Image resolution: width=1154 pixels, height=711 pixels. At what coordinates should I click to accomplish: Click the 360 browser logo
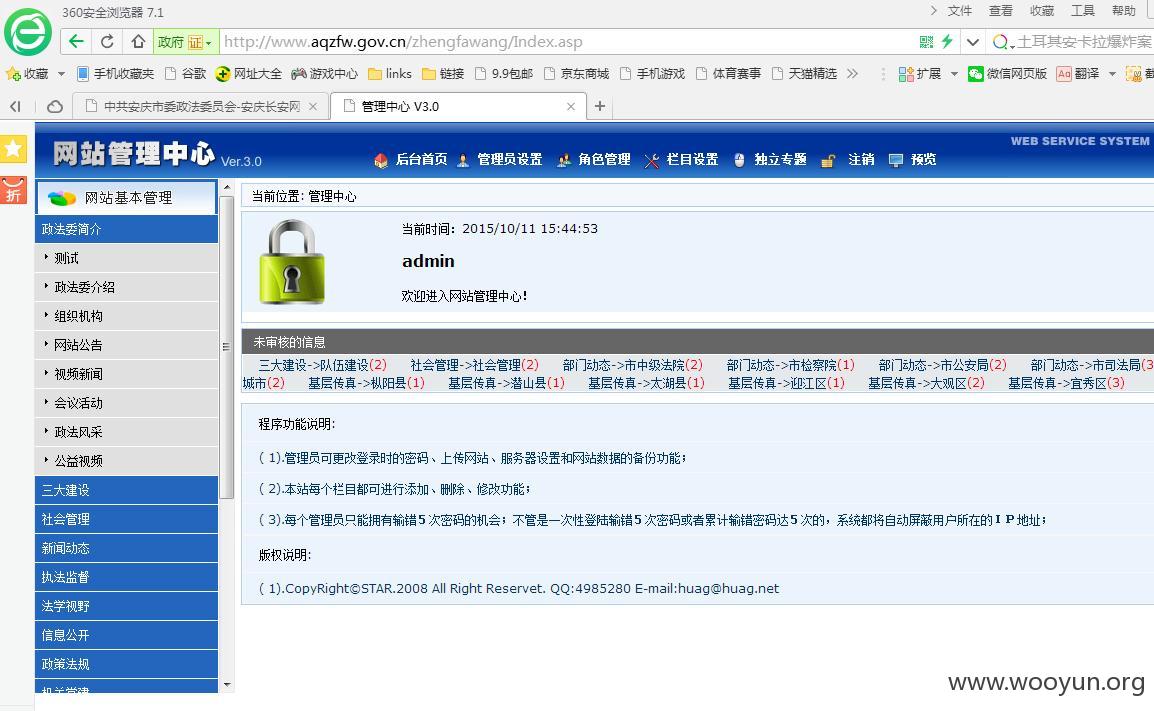pyautogui.click(x=28, y=32)
